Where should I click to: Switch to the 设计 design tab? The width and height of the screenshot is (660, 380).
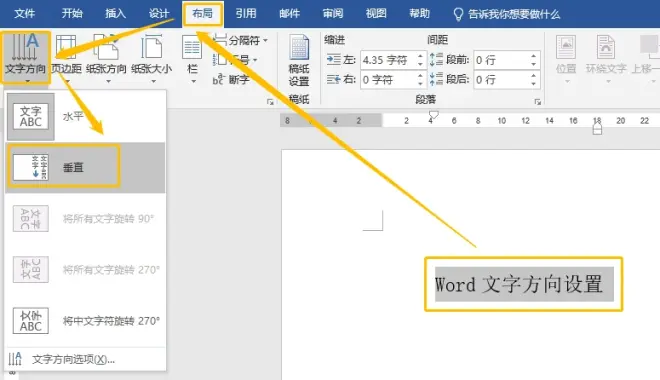pos(159,14)
